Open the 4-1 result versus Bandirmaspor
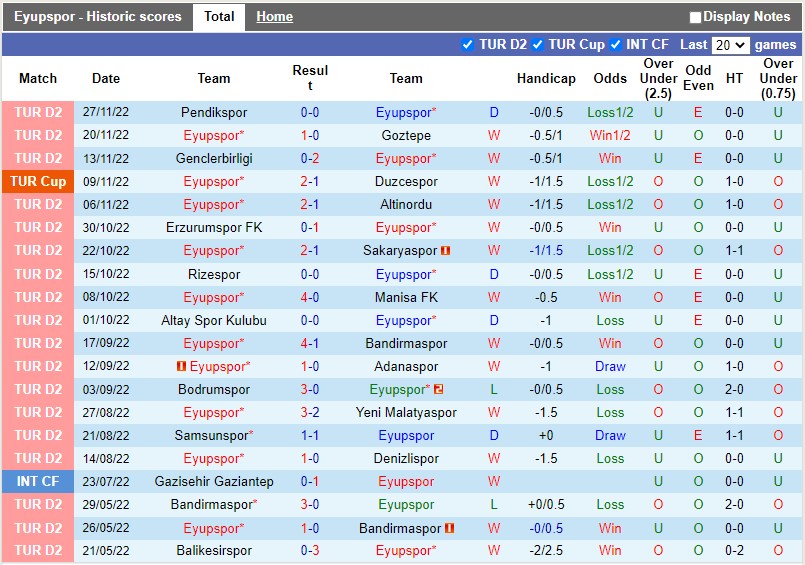805x565 pixels. coord(310,343)
